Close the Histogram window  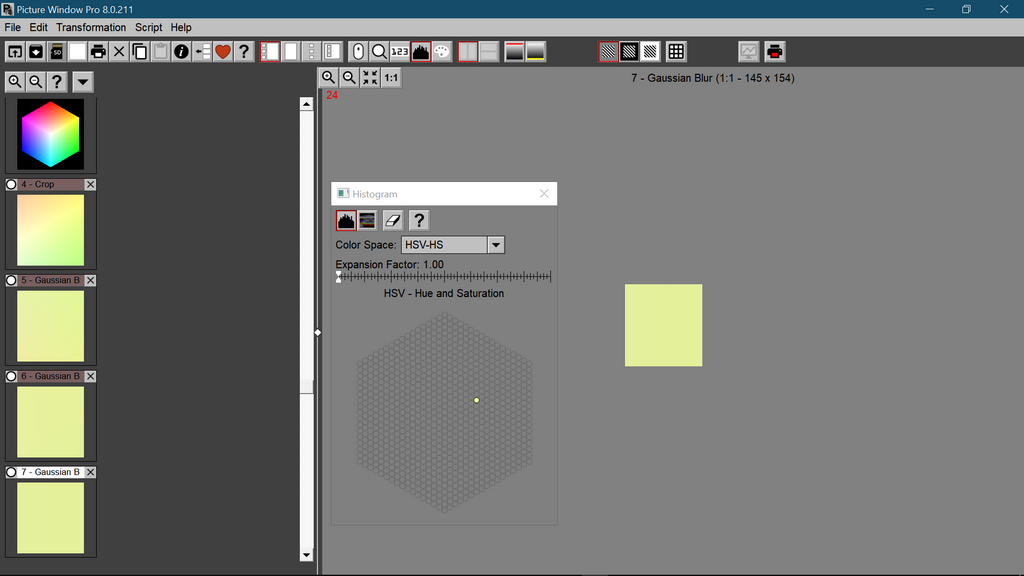click(x=544, y=194)
